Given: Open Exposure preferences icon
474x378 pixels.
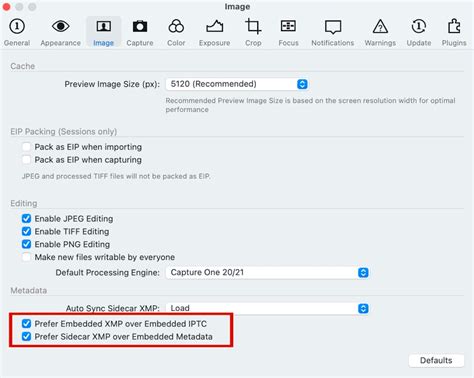Looking at the screenshot, I should 214,32.
